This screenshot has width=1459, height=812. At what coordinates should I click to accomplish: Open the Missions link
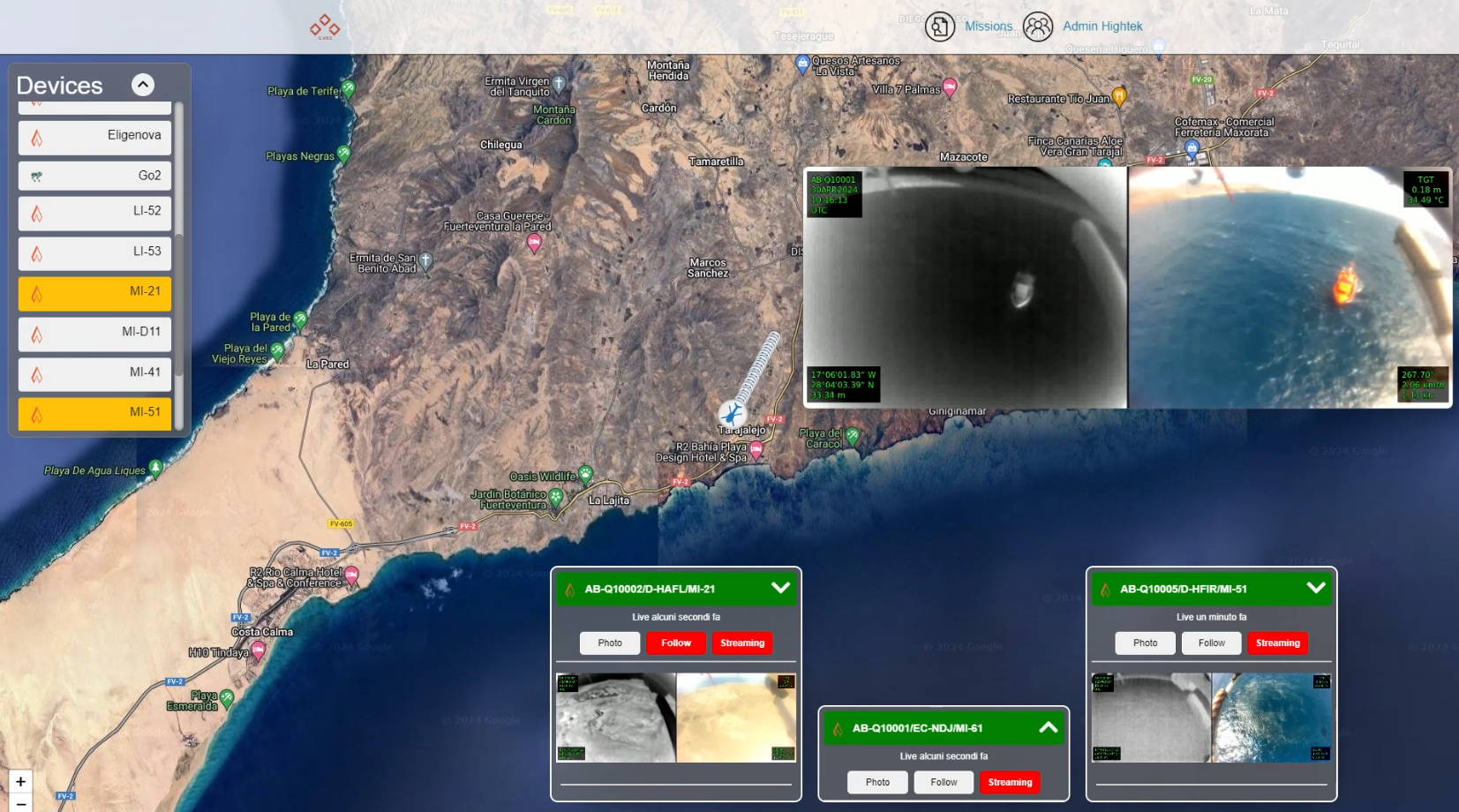pos(989,26)
